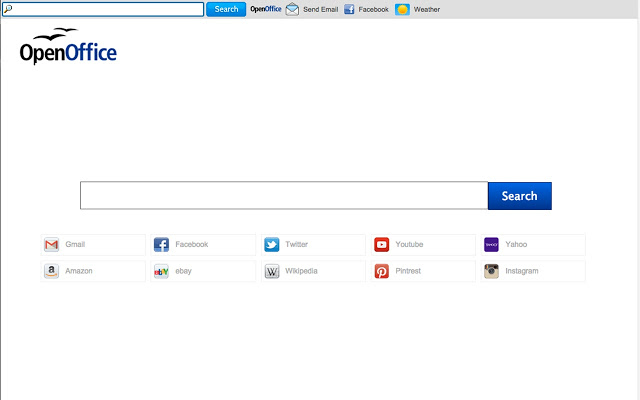Open the Wikipedia text link
This screenshot has width=640, height=400.
301,271
